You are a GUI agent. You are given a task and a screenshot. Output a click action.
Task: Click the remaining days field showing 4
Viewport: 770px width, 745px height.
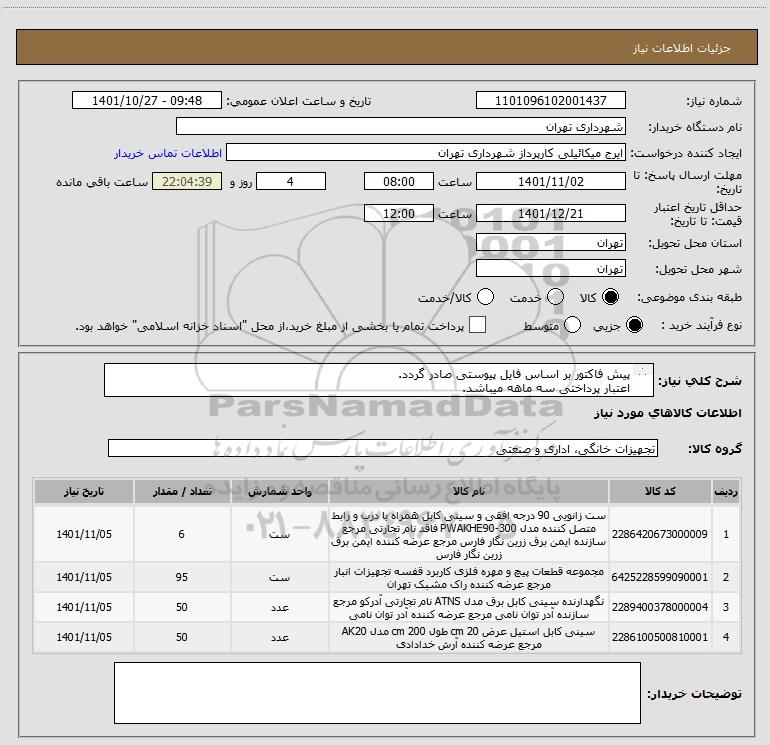click(291, 181)
